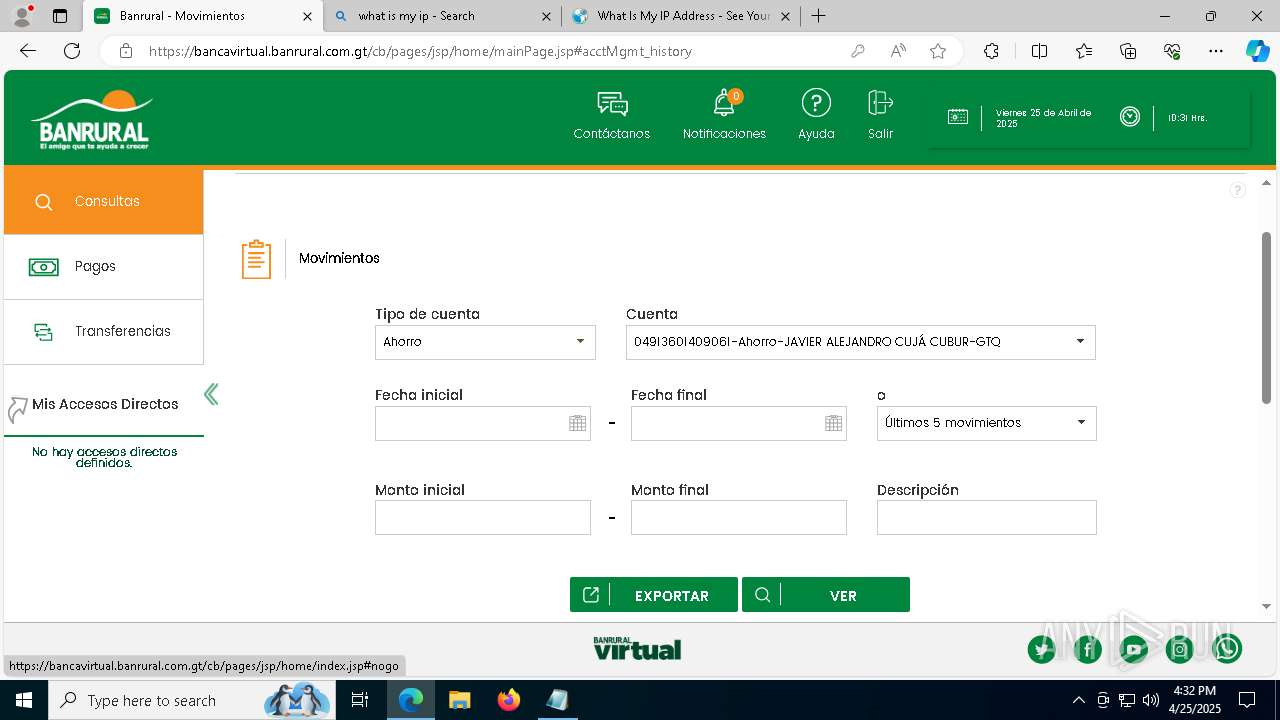Screen dimensions: 1280x720
Task: Click the Monto inicial input field
Action: point(483,518)
